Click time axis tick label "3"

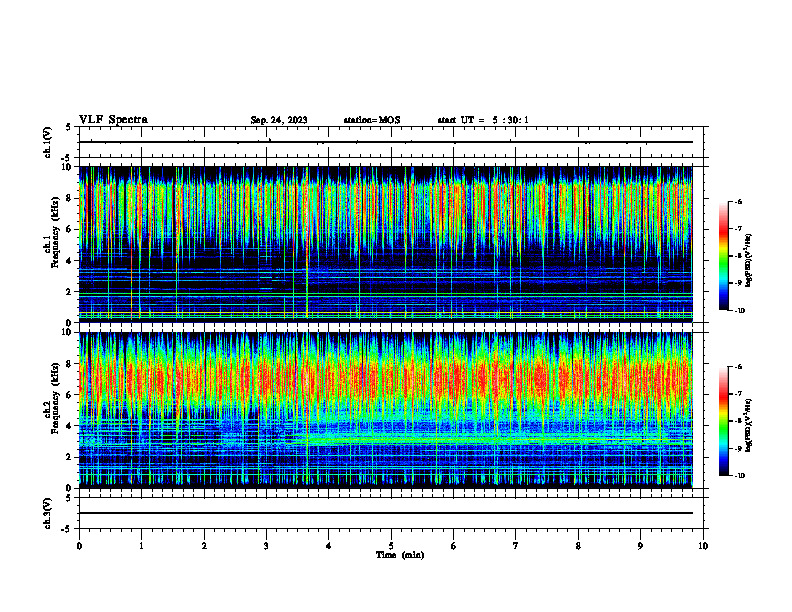pyautogui.click(x=266, y=546)
